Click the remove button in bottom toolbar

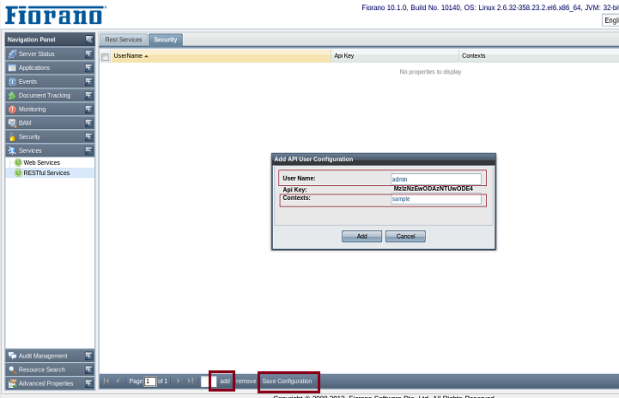[246, 381]
